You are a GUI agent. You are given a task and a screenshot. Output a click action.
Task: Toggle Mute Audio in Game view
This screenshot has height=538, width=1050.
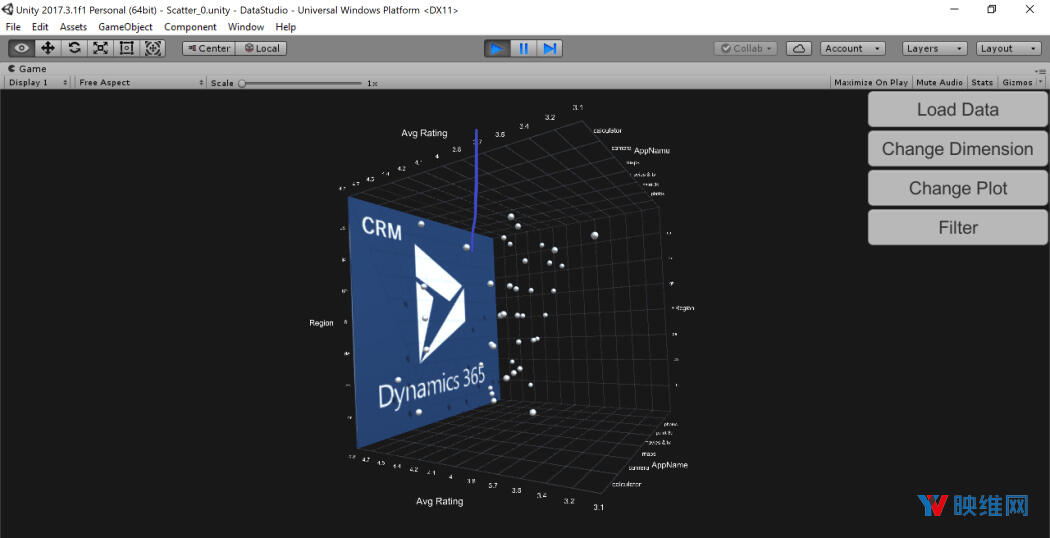(939, 82)
